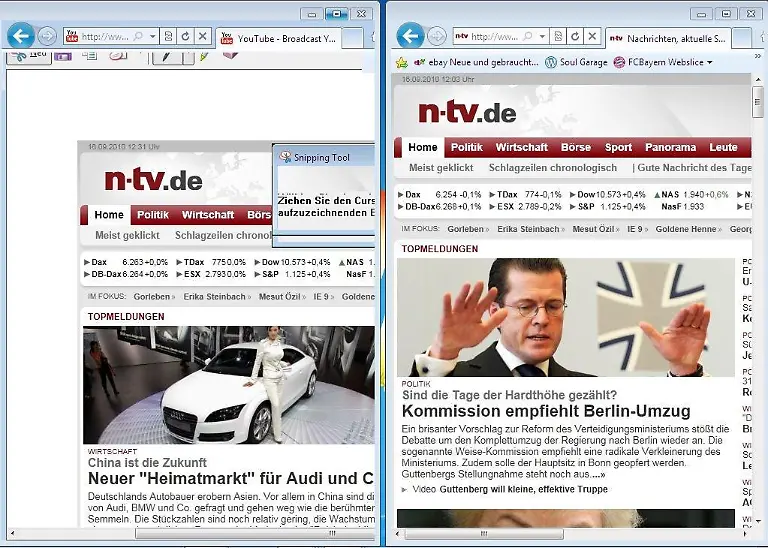Click the Kommission empfiehlt Berlin-Umzug headline
The width and height of the screenshot is (768, 548).
[x=546, y=411]
